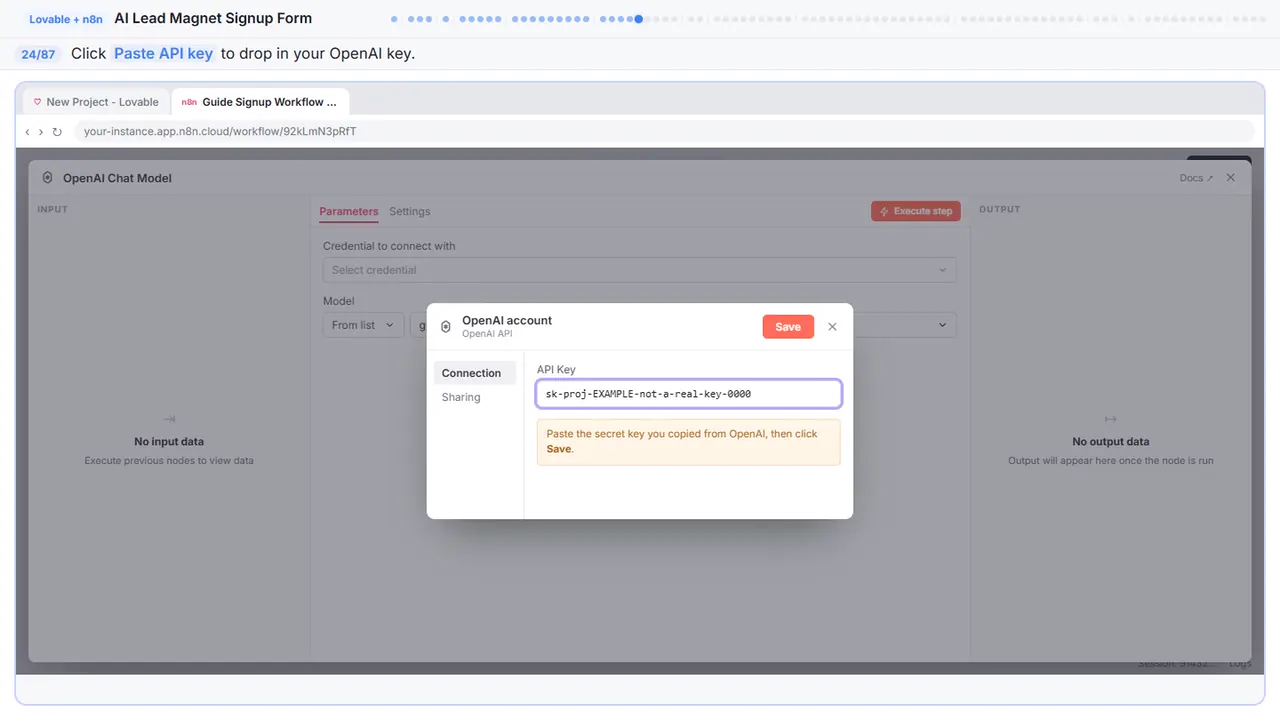Click the OpenAI logo in credential dialog
Image resolution: width=1280 pixels, height=720 pixels.
(446, 327)
